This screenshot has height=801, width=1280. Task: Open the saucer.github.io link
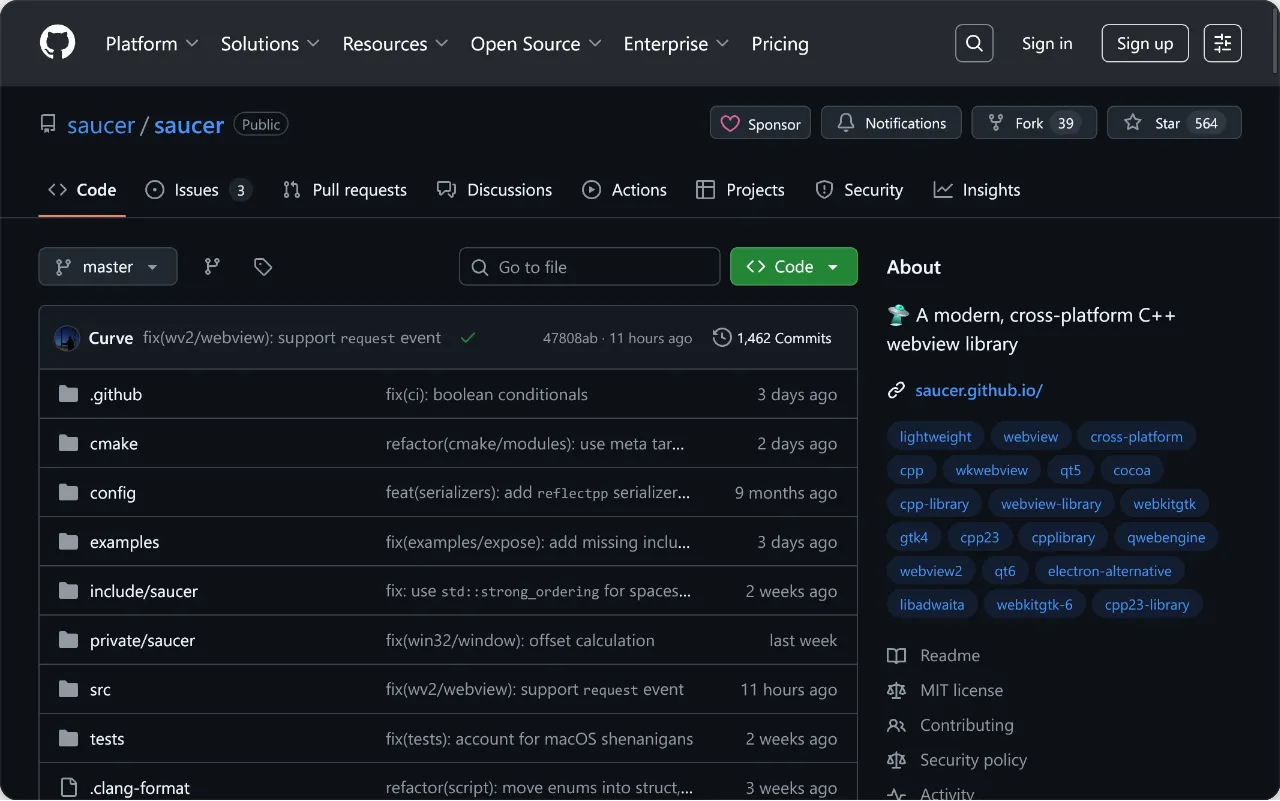tap(978, 390)
